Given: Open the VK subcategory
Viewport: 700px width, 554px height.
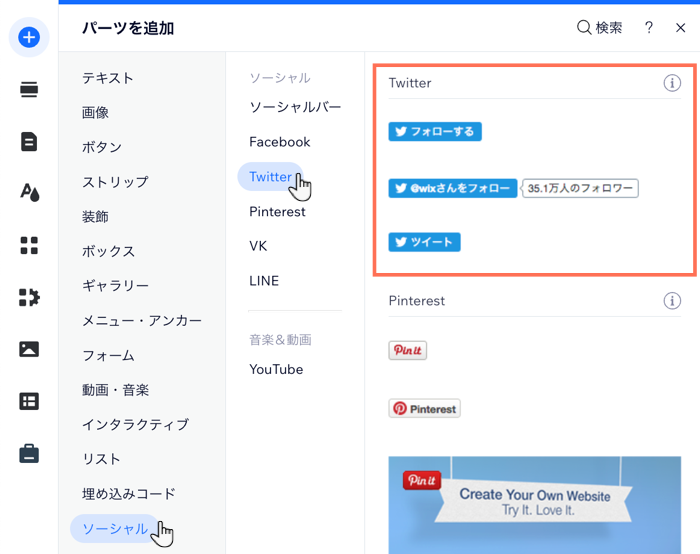Looking at the screenshot, I should pyautogui.click(x=258, y=246).
